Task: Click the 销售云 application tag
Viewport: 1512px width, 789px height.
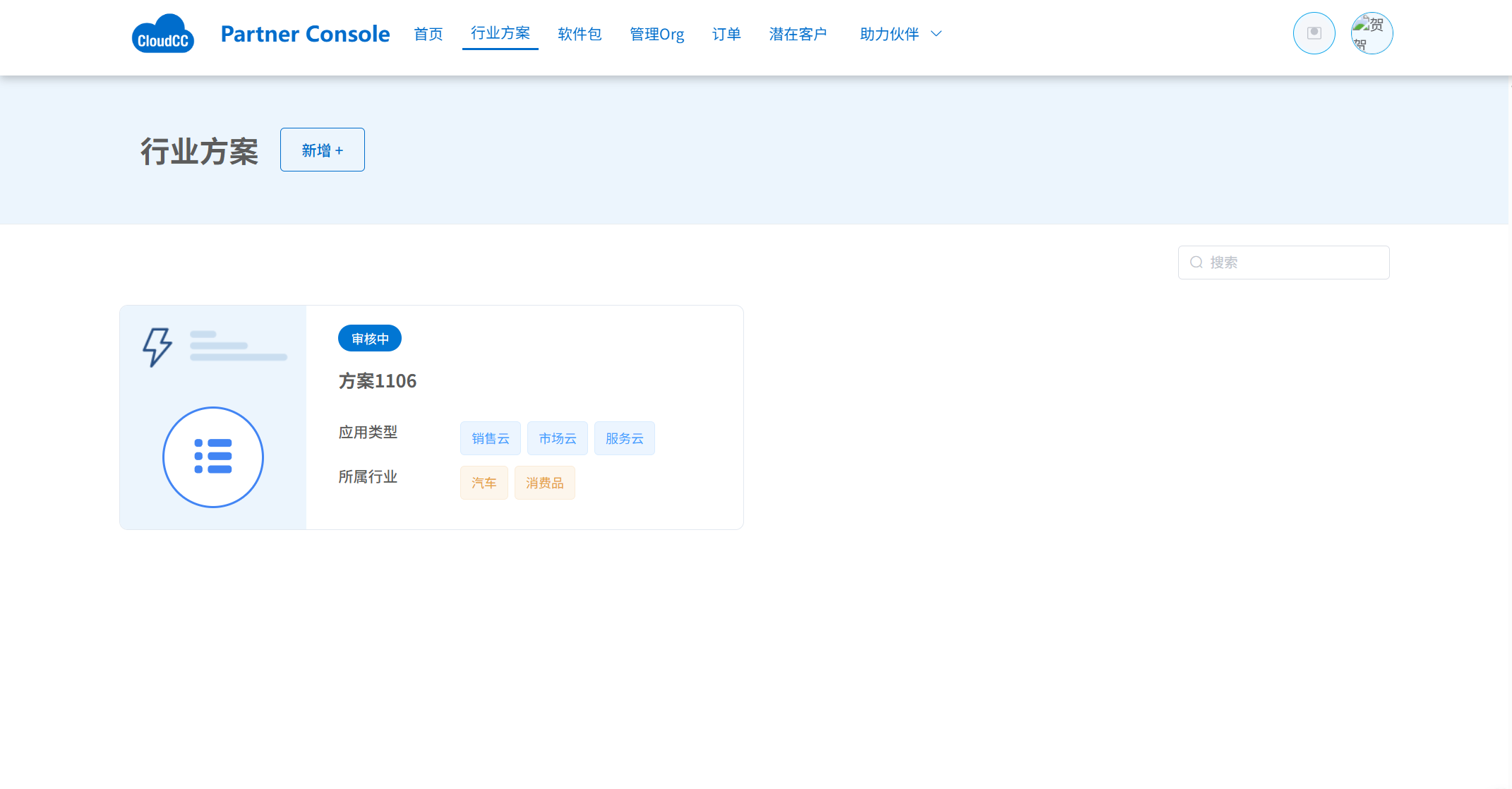Action: pyautogui.click(x=491, y=438)
